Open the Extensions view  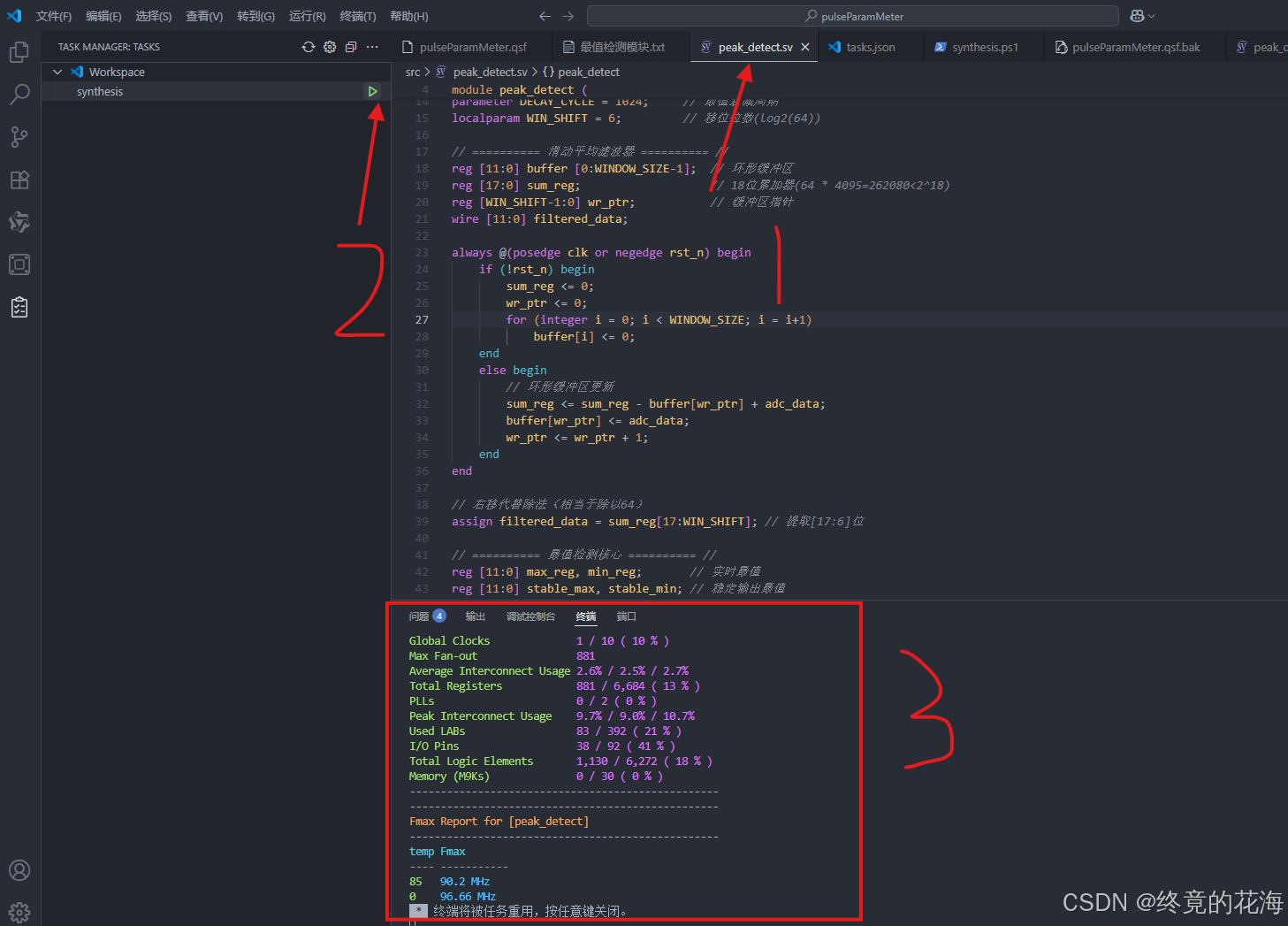pyautogui.click(x=19, y=180)
